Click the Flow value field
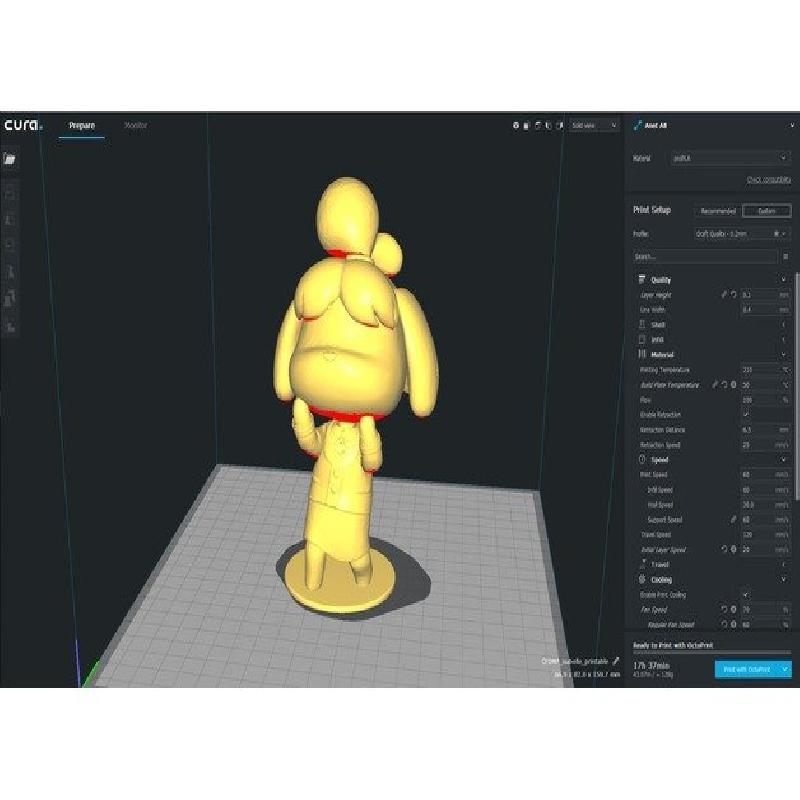This screenshot has height=800, width=800. pos(765,400)
